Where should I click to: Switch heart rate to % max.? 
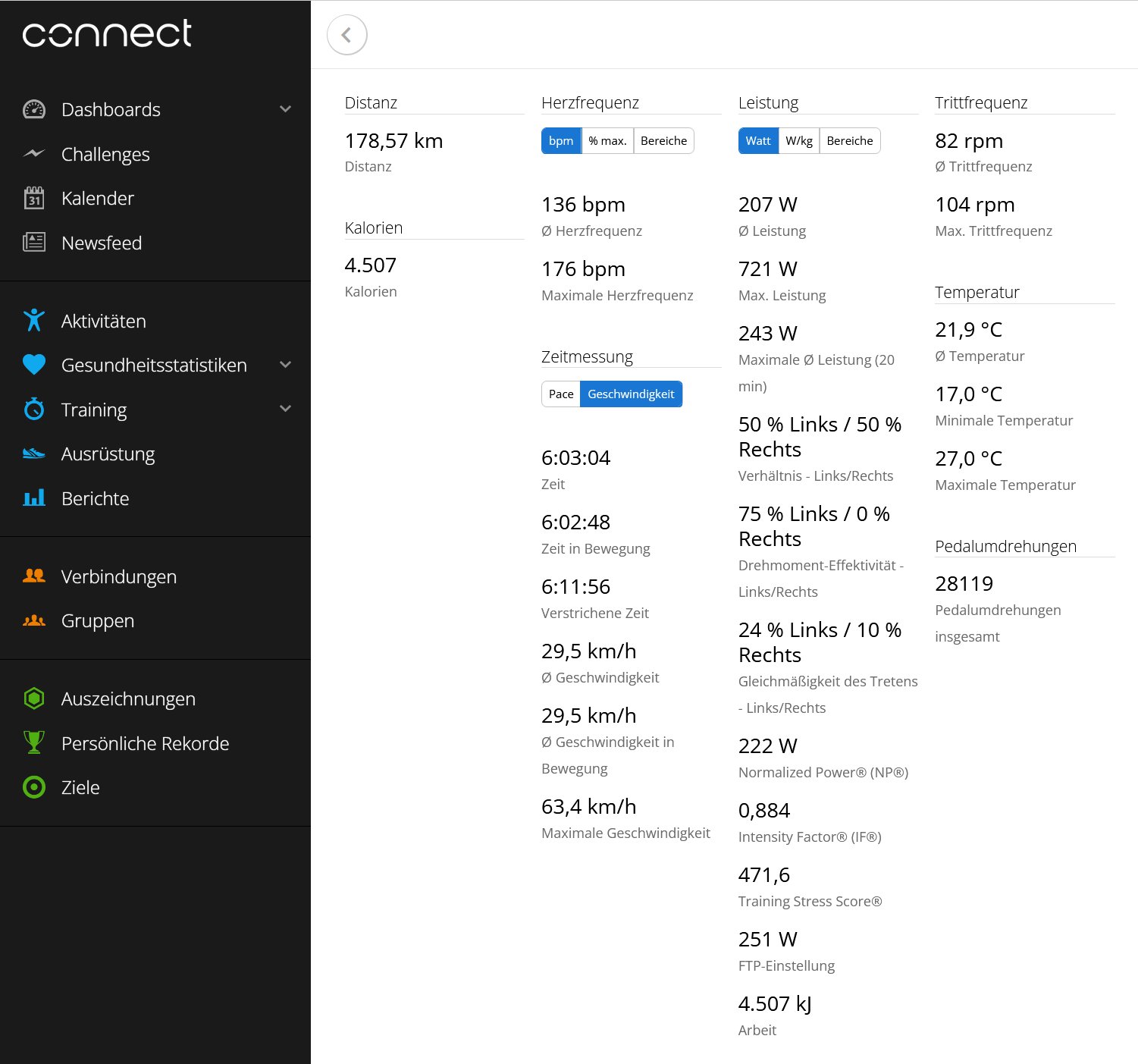(x=607, y=141)
